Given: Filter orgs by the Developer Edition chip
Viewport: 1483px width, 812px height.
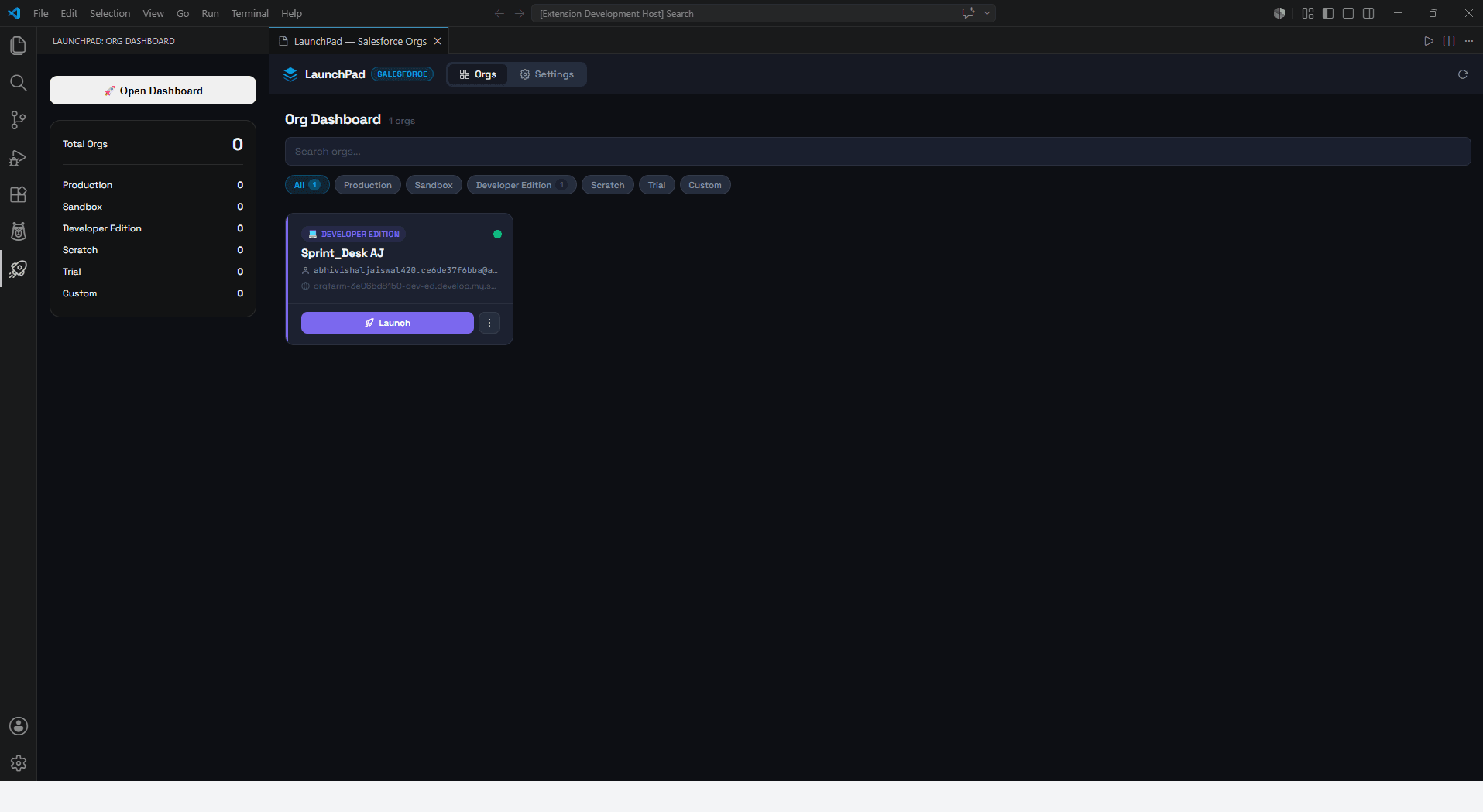Looking at the screenshot, I should click(x=522, y=185).
